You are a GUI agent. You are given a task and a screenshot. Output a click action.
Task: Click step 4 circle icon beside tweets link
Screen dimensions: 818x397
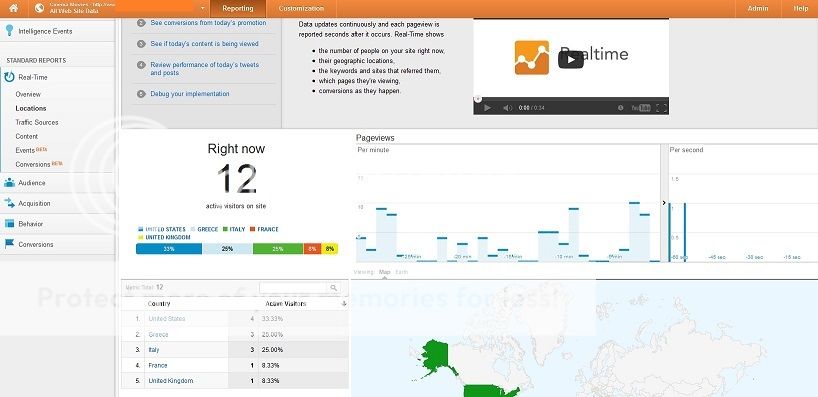[x=141, y=65]
